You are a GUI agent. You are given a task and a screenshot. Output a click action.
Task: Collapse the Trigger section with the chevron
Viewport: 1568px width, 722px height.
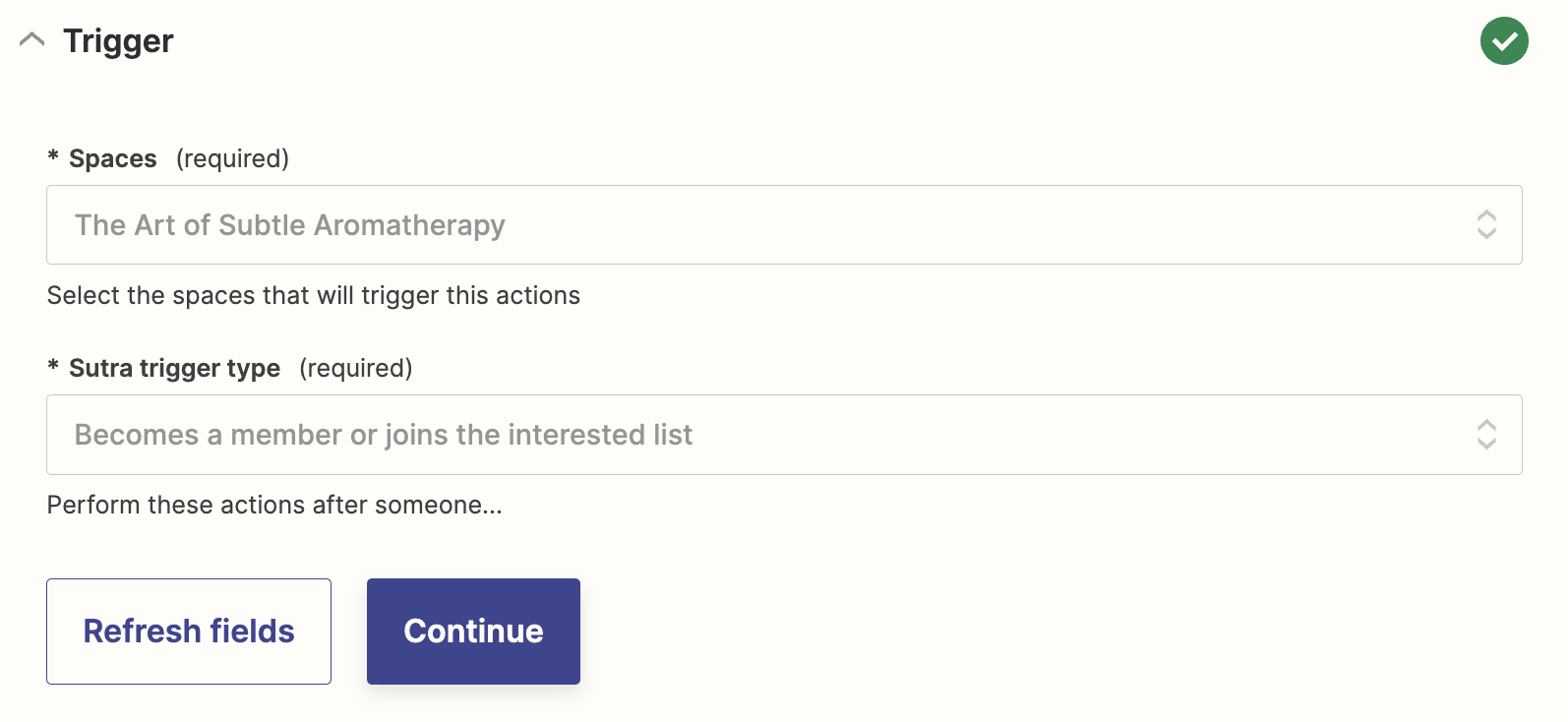(31, 40)
